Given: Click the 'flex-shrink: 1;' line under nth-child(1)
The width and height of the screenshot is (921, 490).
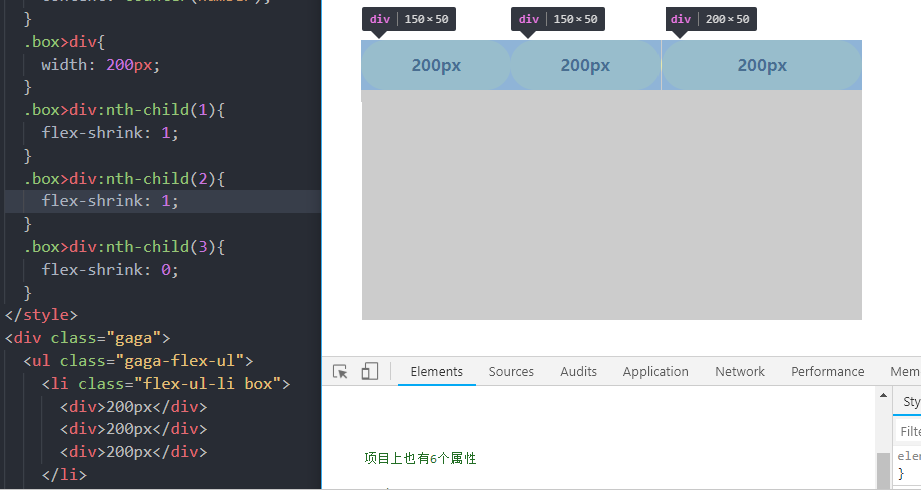Looking at the screenshot, I should pos(110,133).
